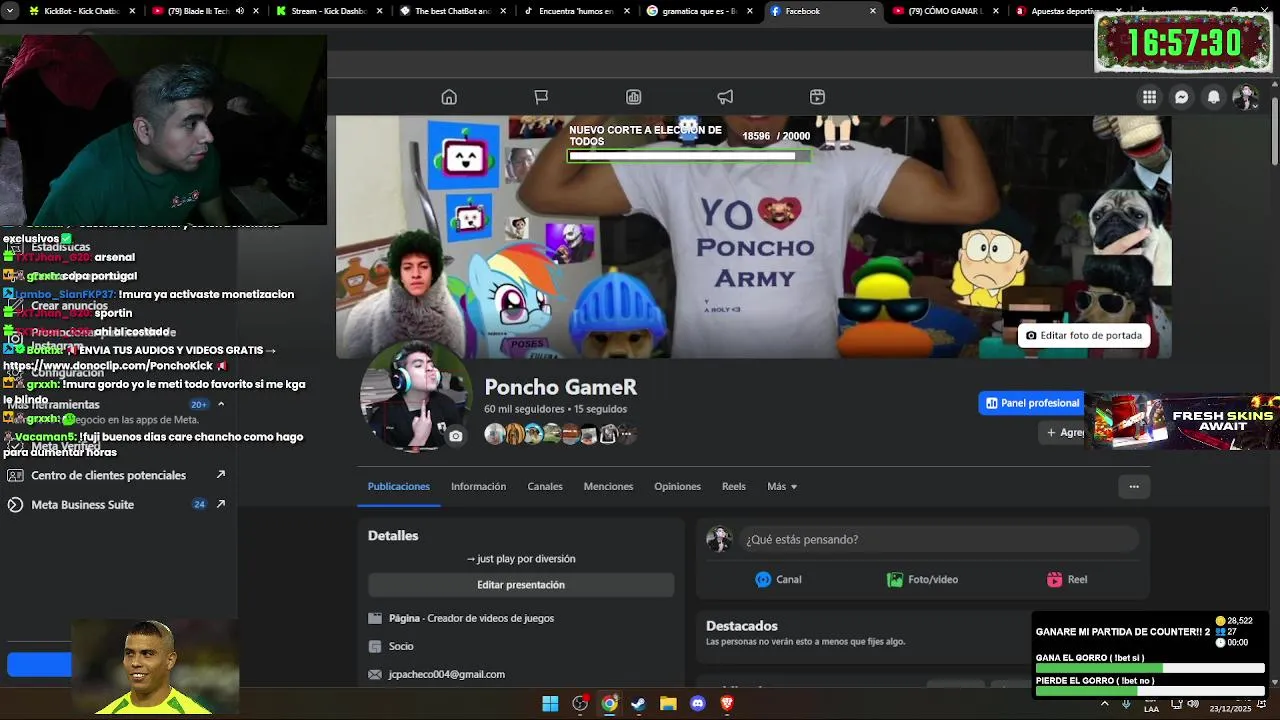Click the Poncho GameR profile picture
The width and height of the screenshot is (1280, 720).
coord(415,396)
